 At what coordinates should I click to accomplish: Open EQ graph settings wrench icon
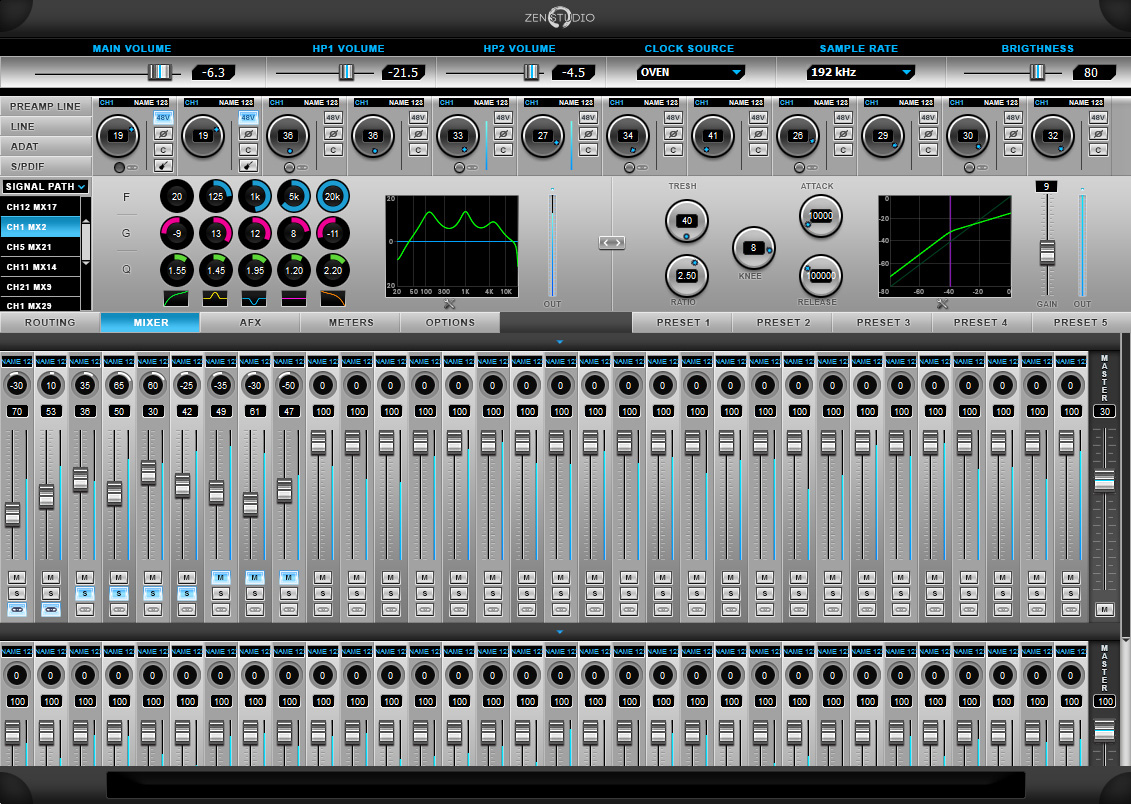pos(449,304)
